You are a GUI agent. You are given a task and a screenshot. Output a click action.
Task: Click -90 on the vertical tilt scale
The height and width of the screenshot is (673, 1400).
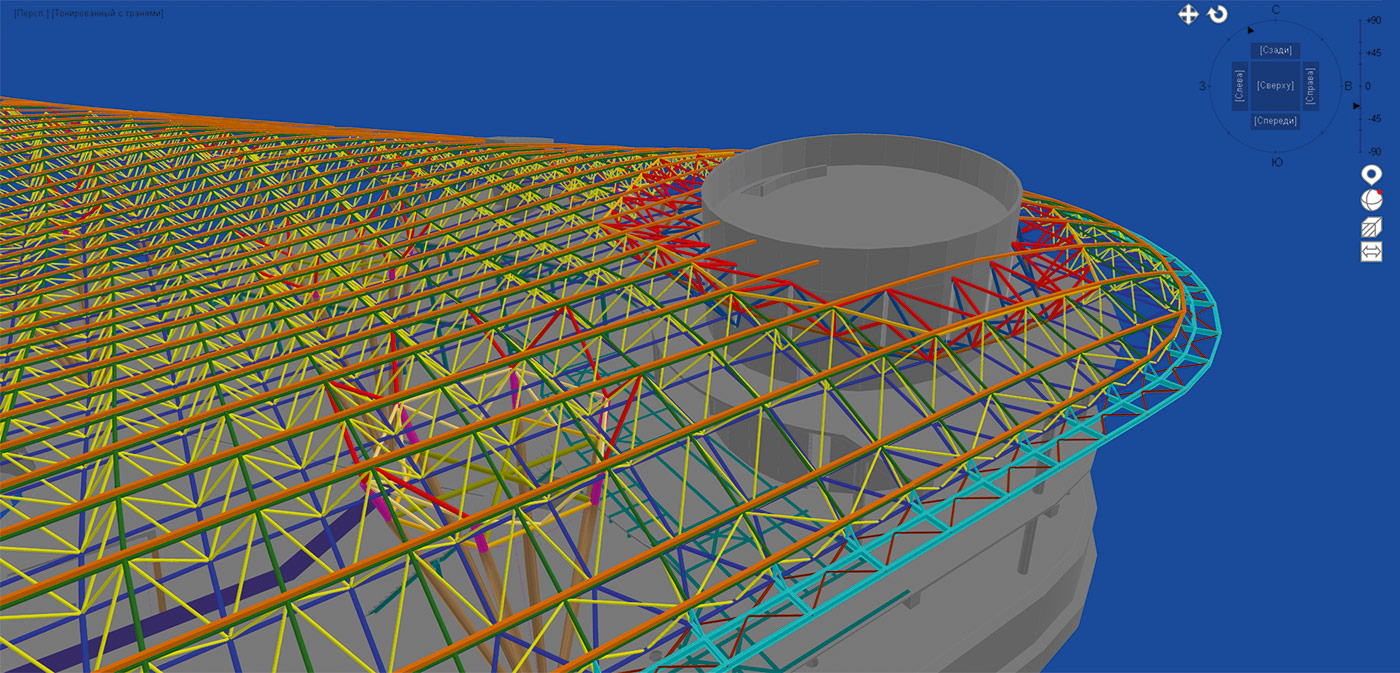(x=1374, y=151)
